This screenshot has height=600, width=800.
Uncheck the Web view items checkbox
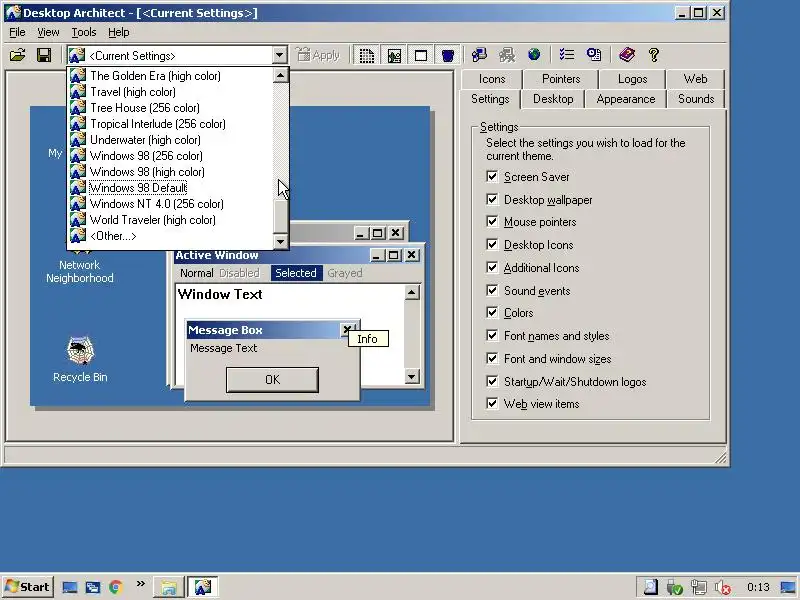[x=492, y=404]
